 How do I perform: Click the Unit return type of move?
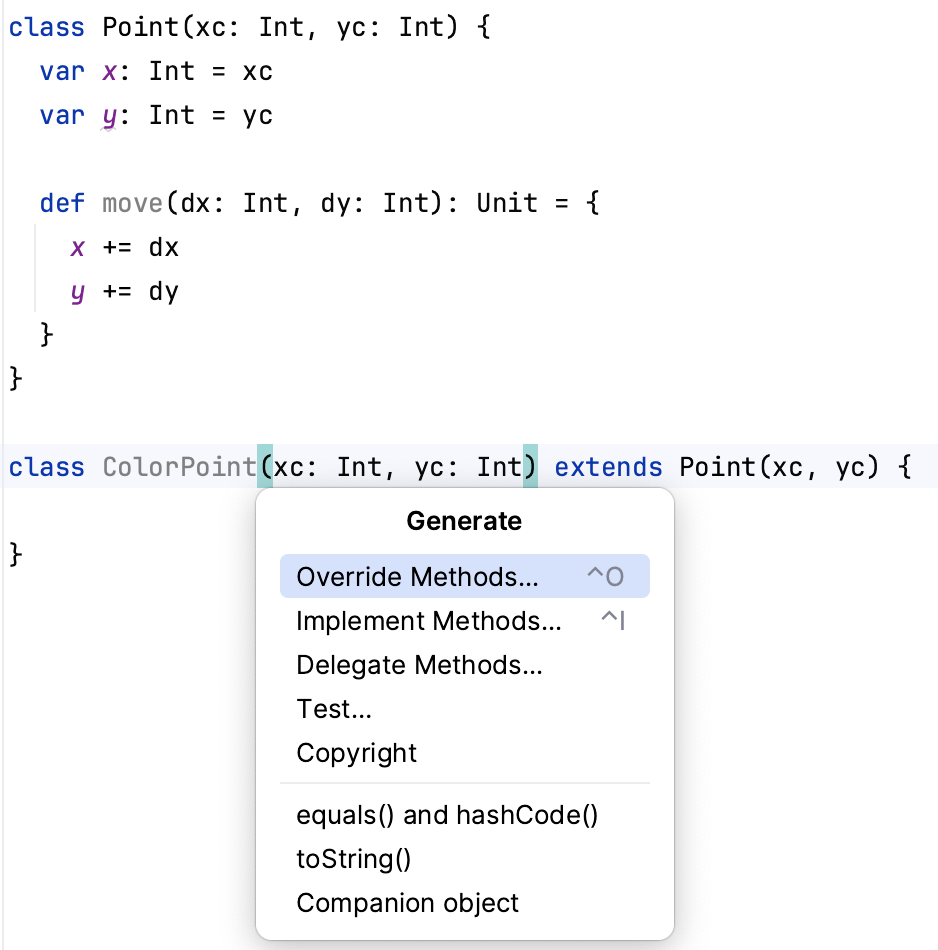click(x=506, y=203)
